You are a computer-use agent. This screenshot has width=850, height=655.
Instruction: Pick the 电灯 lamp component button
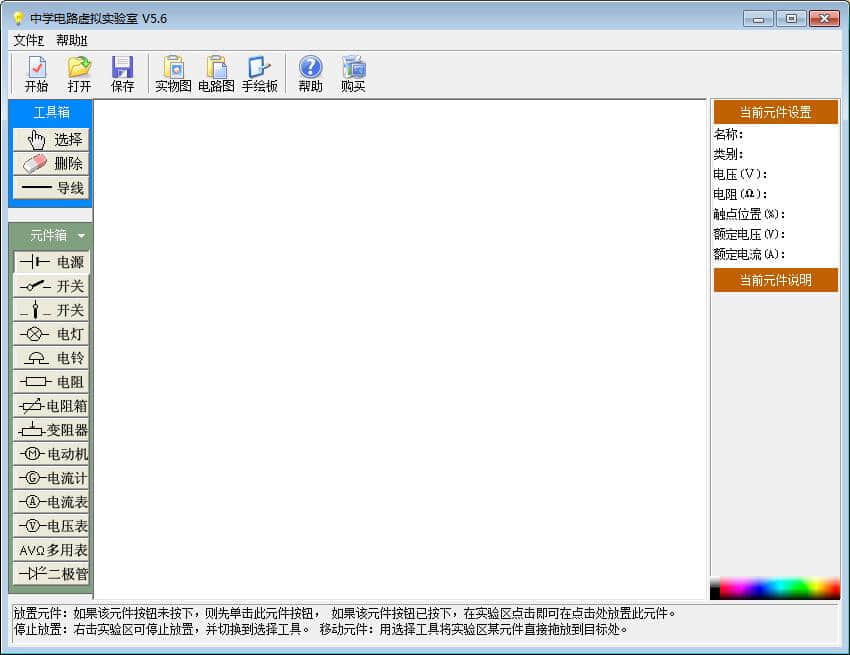click(51, 334)
